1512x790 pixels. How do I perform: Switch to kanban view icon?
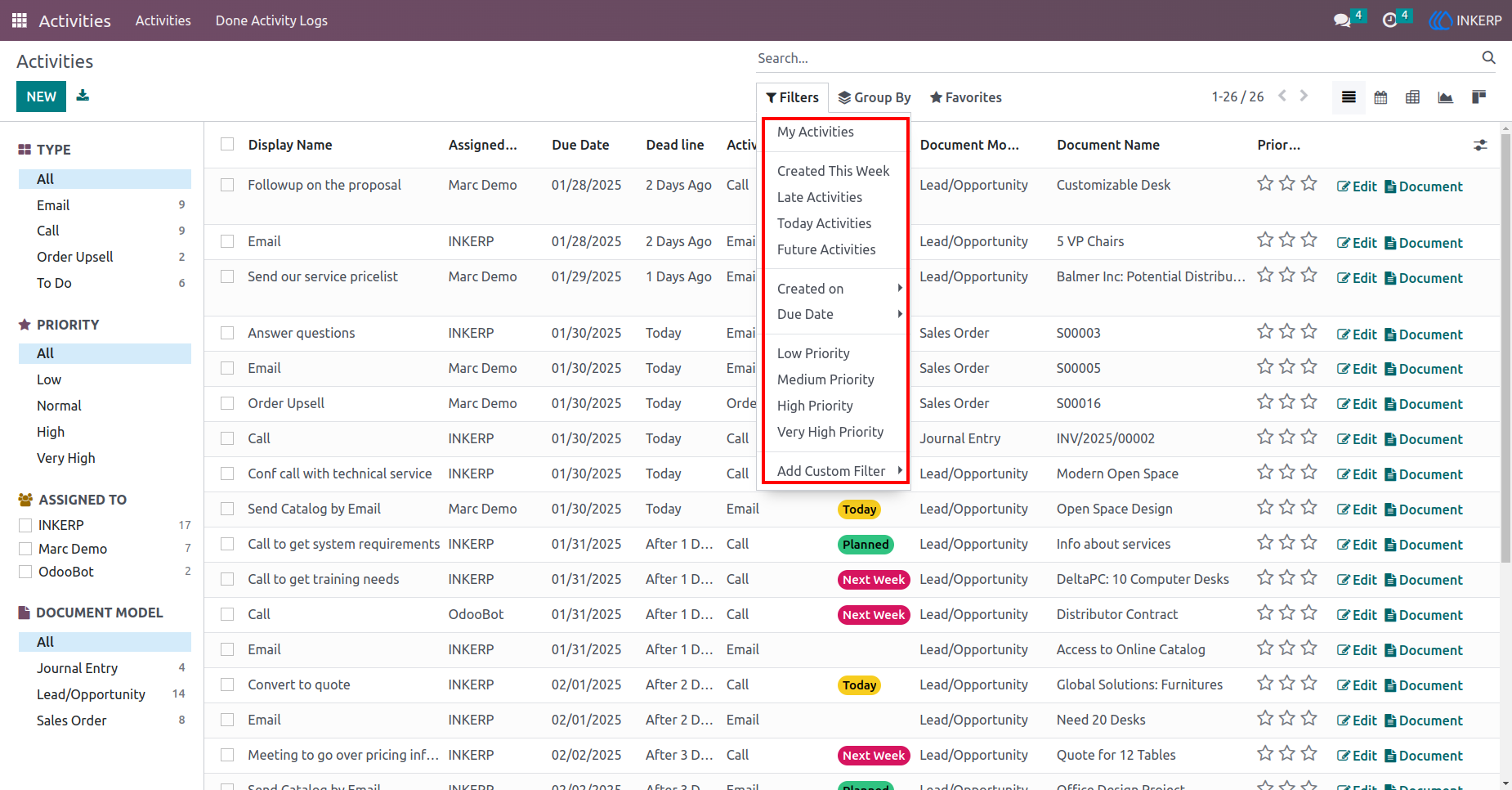pyautogui.click(x=1478, y=97)
